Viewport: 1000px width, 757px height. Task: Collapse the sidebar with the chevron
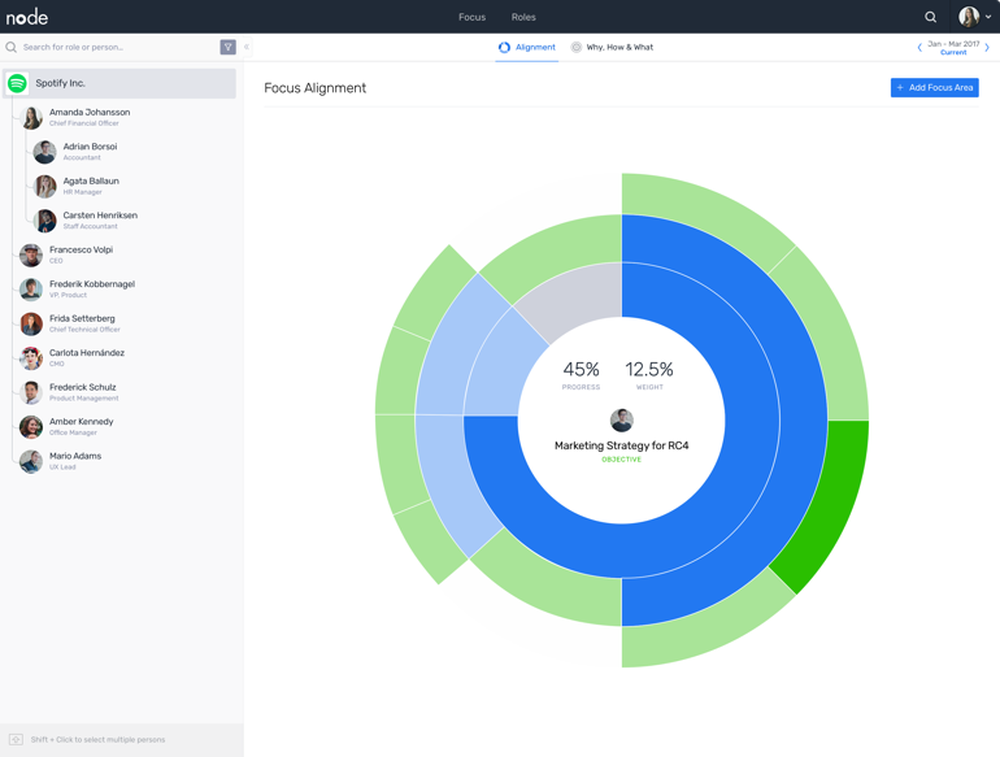(246, 47)
